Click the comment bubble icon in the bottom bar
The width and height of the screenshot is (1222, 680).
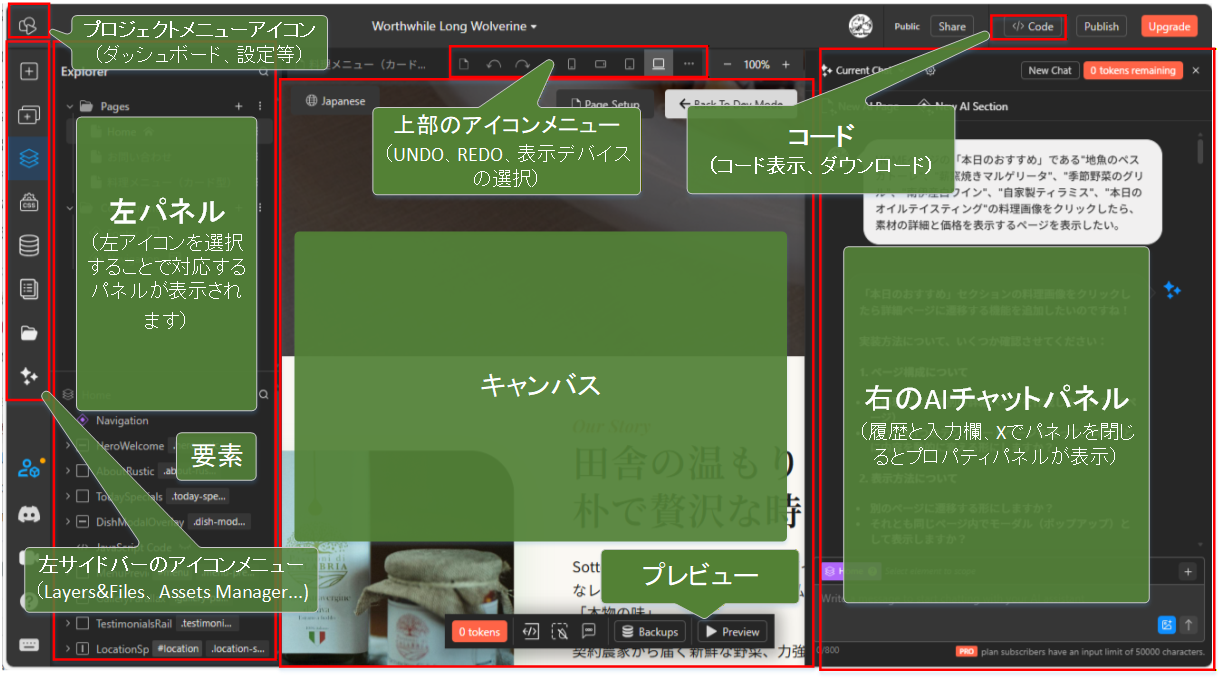[x=589, y=632]
